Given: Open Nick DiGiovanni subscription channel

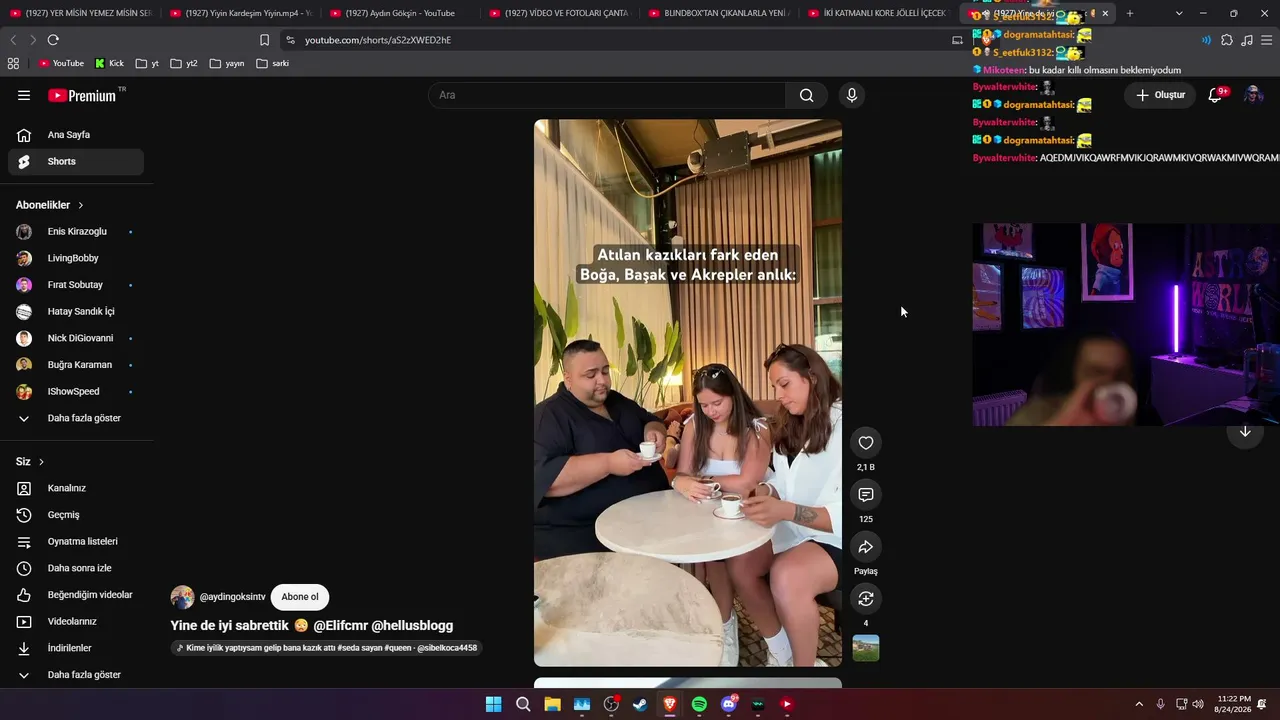Looking at the screenshot, I should (76, 338).
